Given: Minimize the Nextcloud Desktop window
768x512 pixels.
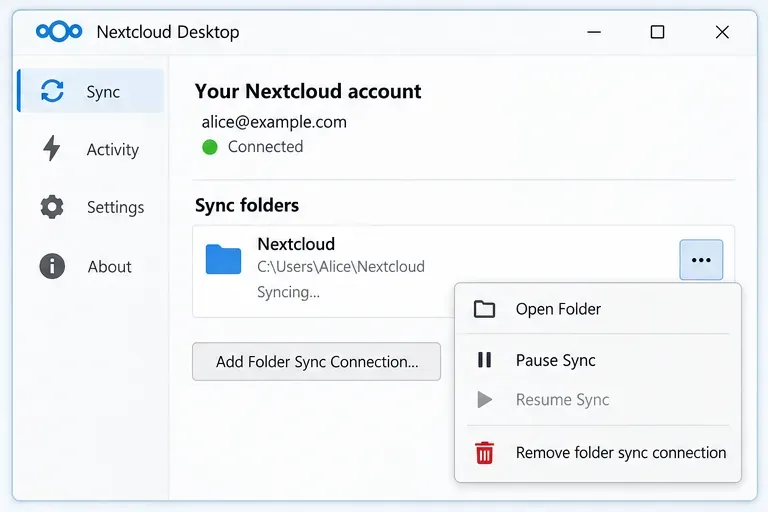Looking at the screenshot, I should (594, 32).
